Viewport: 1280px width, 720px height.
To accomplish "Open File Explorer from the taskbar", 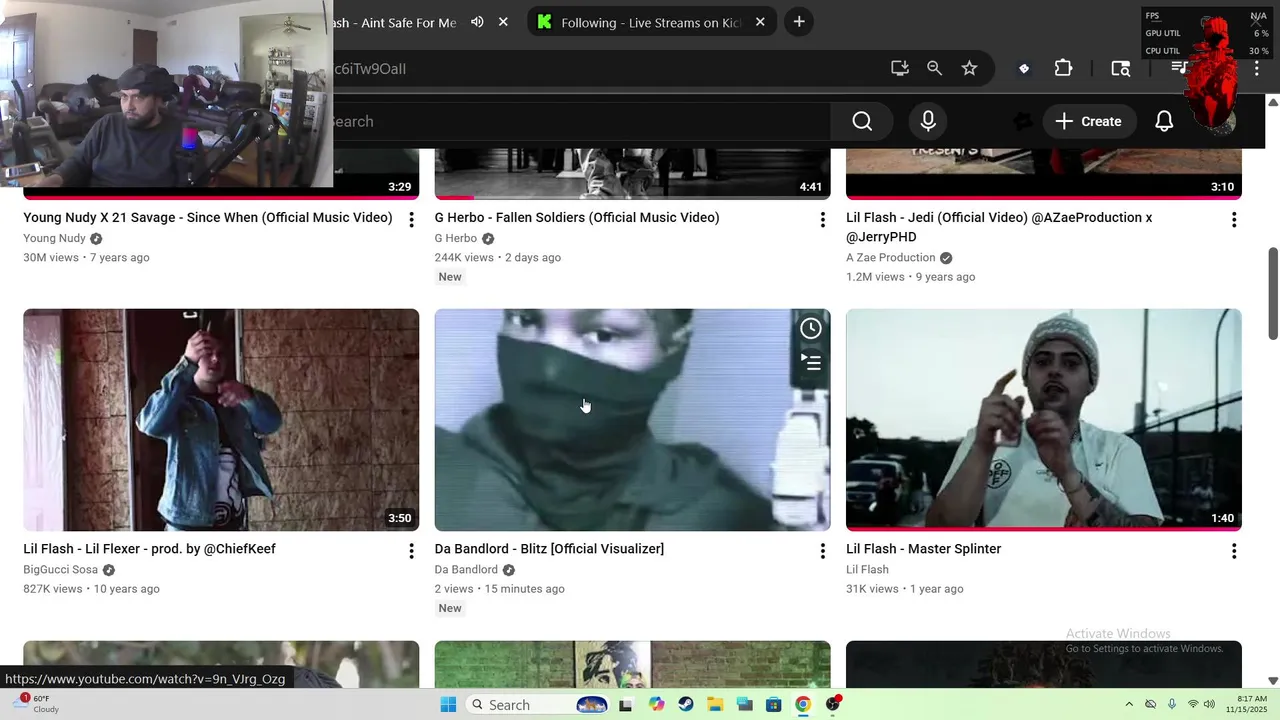I will point(715,705).
